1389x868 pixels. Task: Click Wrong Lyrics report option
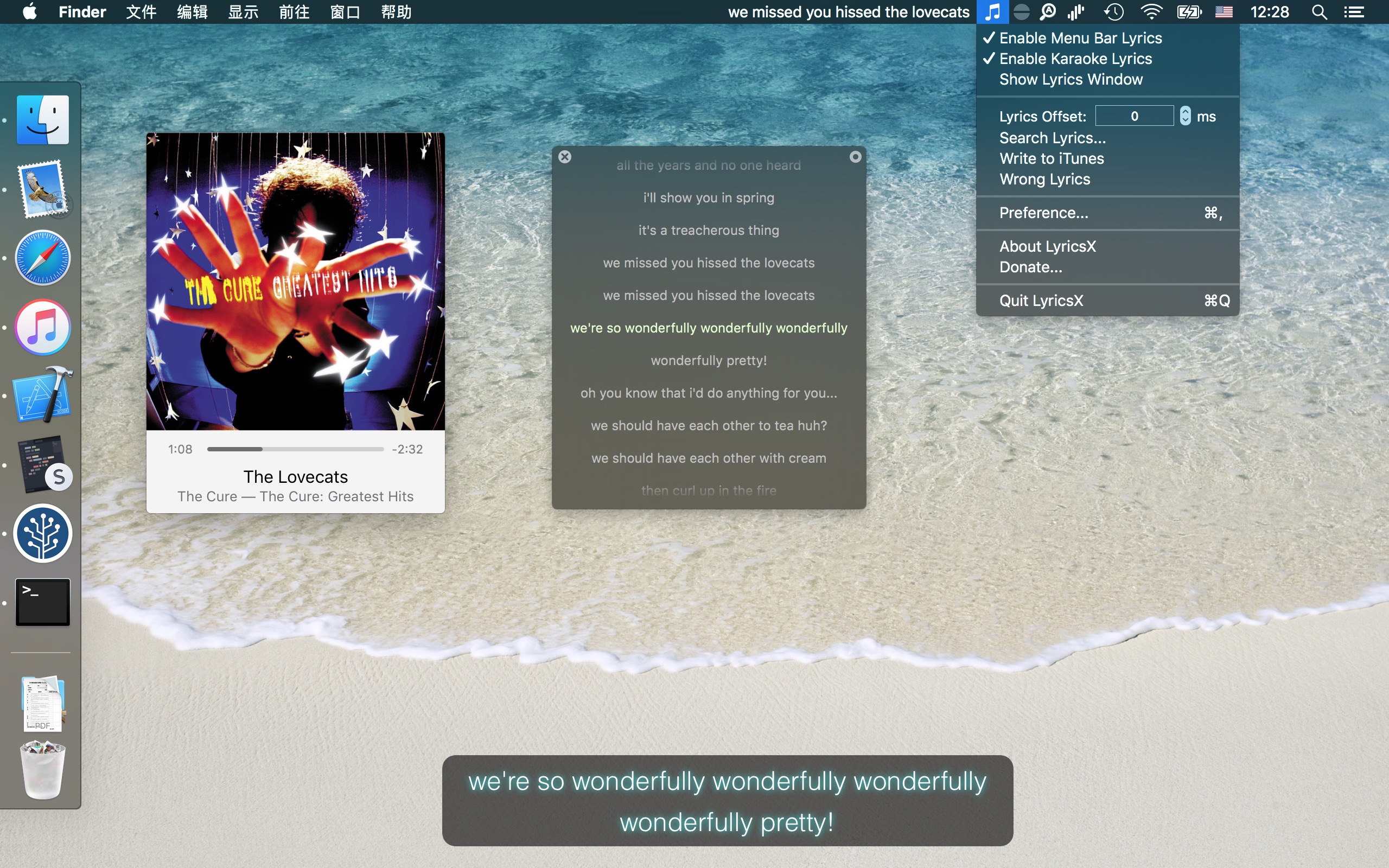[1044, 179]
